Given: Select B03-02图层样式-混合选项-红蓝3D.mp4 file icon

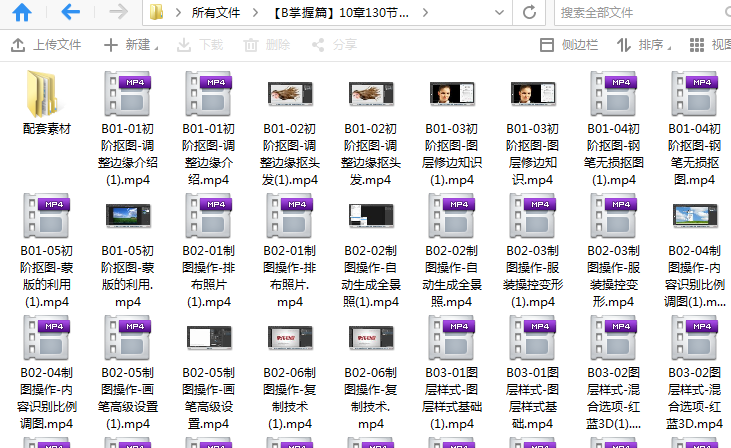Looking at the screenshot, I should pyautogui.click(x=695, y=338).
